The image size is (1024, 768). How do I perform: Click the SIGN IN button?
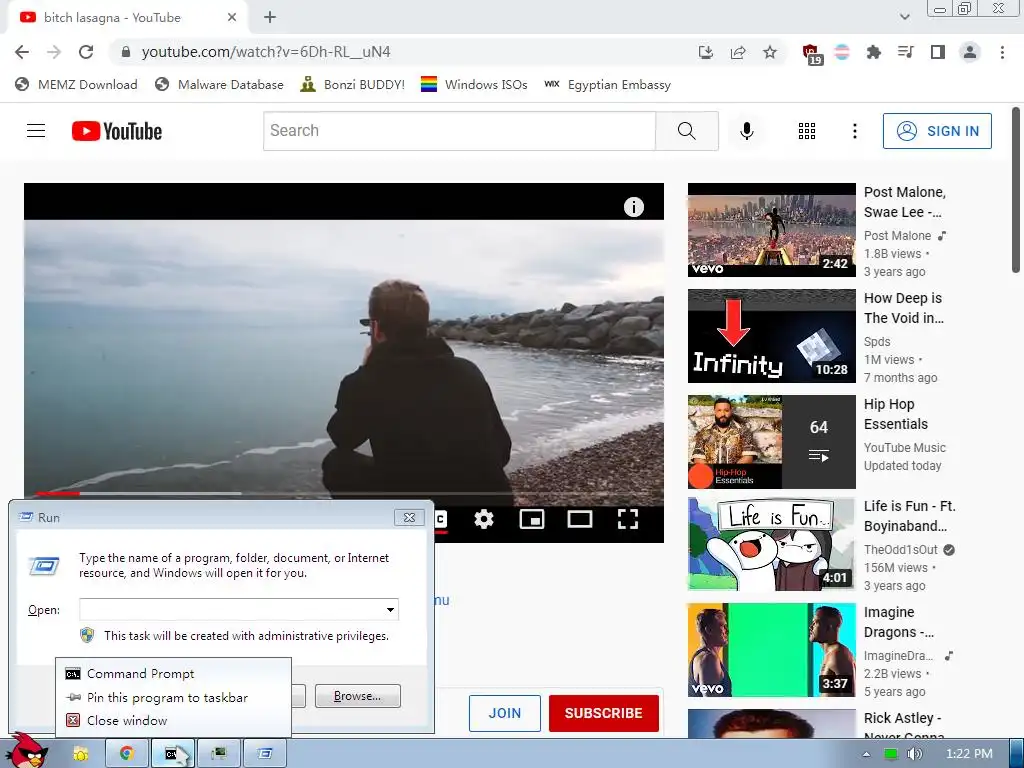tap(937, 131)
